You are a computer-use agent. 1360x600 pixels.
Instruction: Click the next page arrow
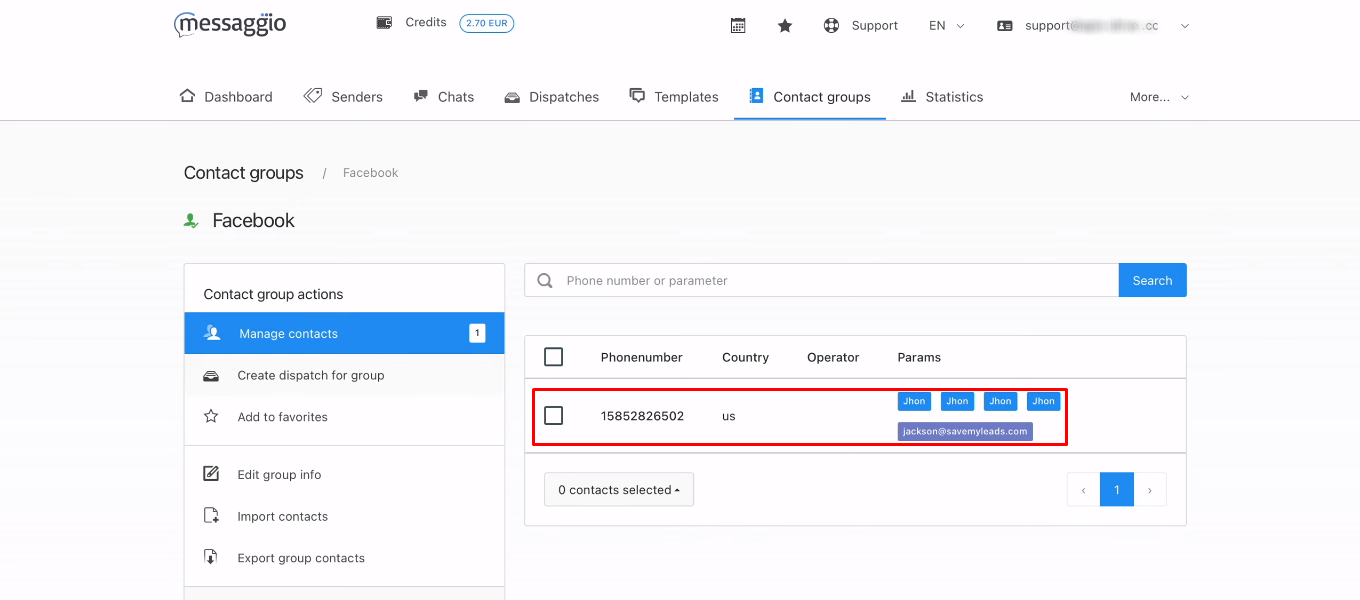tap(1150, 490)
